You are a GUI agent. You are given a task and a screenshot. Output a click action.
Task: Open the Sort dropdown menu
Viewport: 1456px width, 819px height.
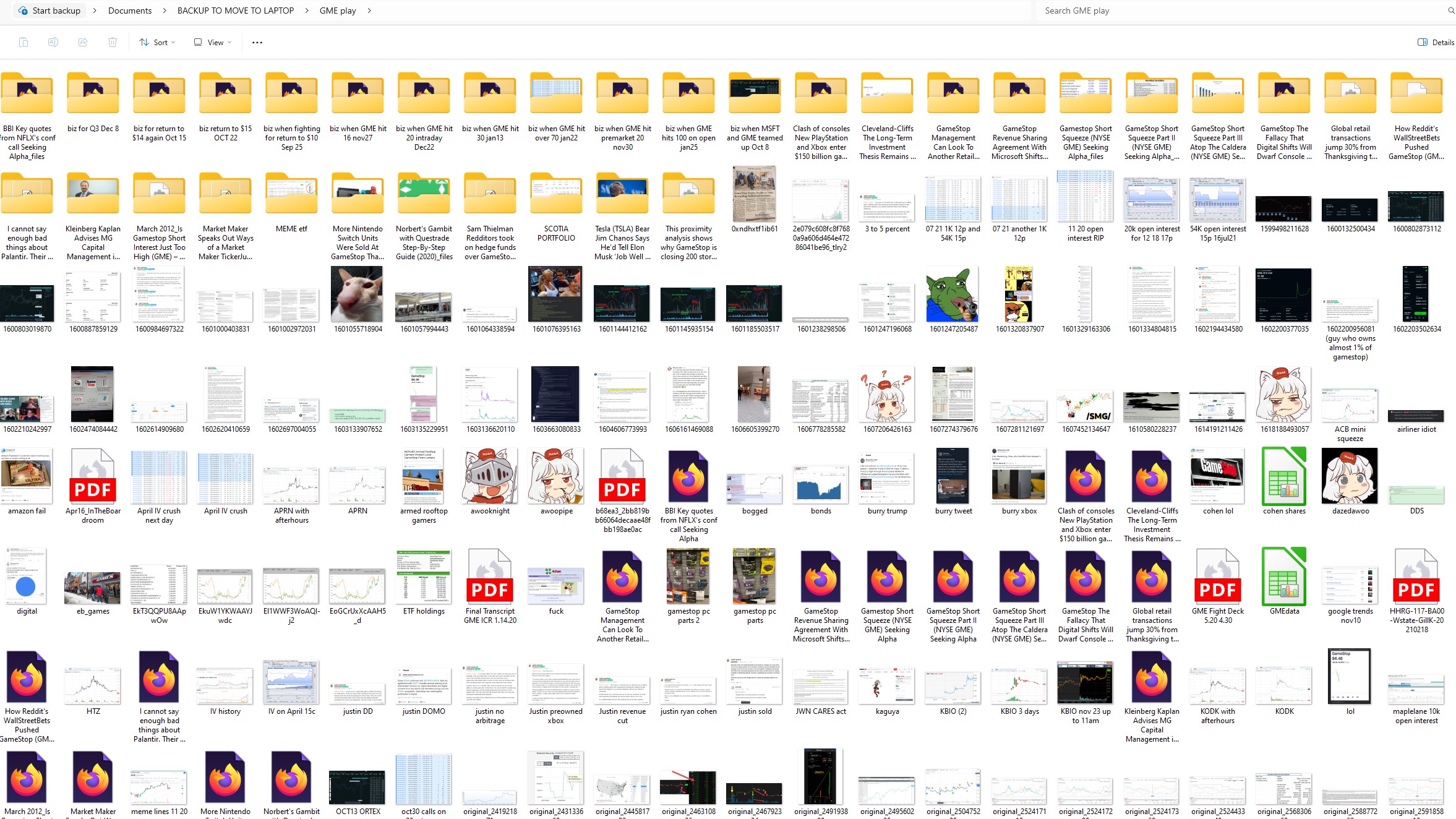tap(157, 42)
